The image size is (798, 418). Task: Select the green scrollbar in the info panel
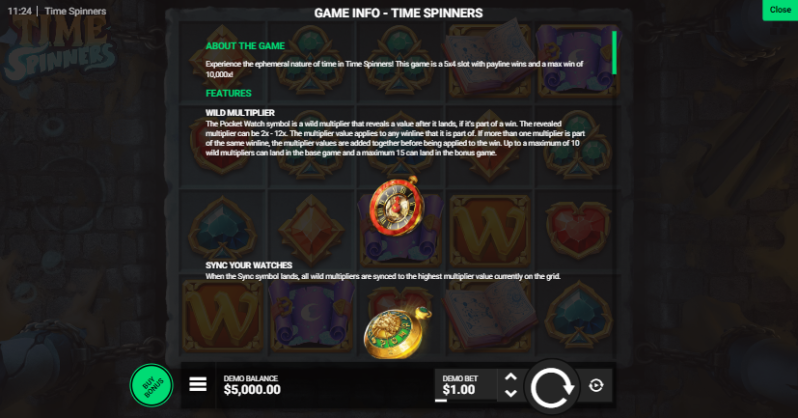[614, 52]
